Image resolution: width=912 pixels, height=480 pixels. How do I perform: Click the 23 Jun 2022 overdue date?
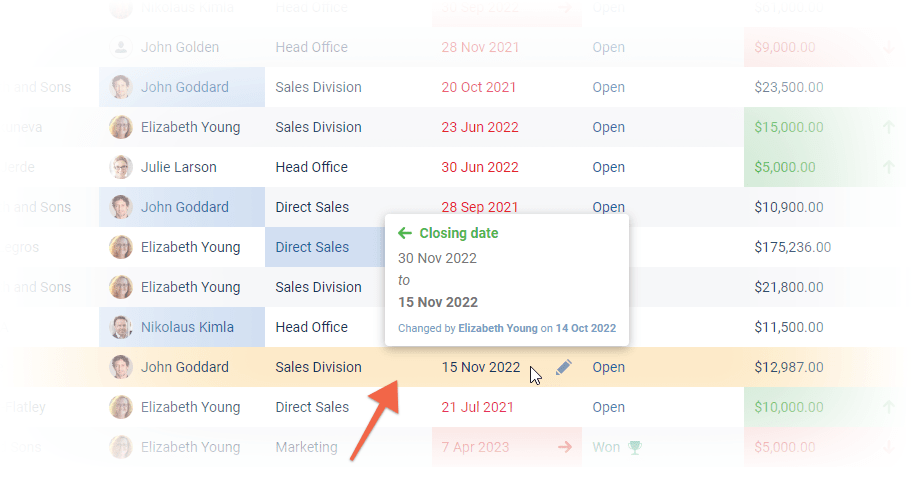[479, 127]
